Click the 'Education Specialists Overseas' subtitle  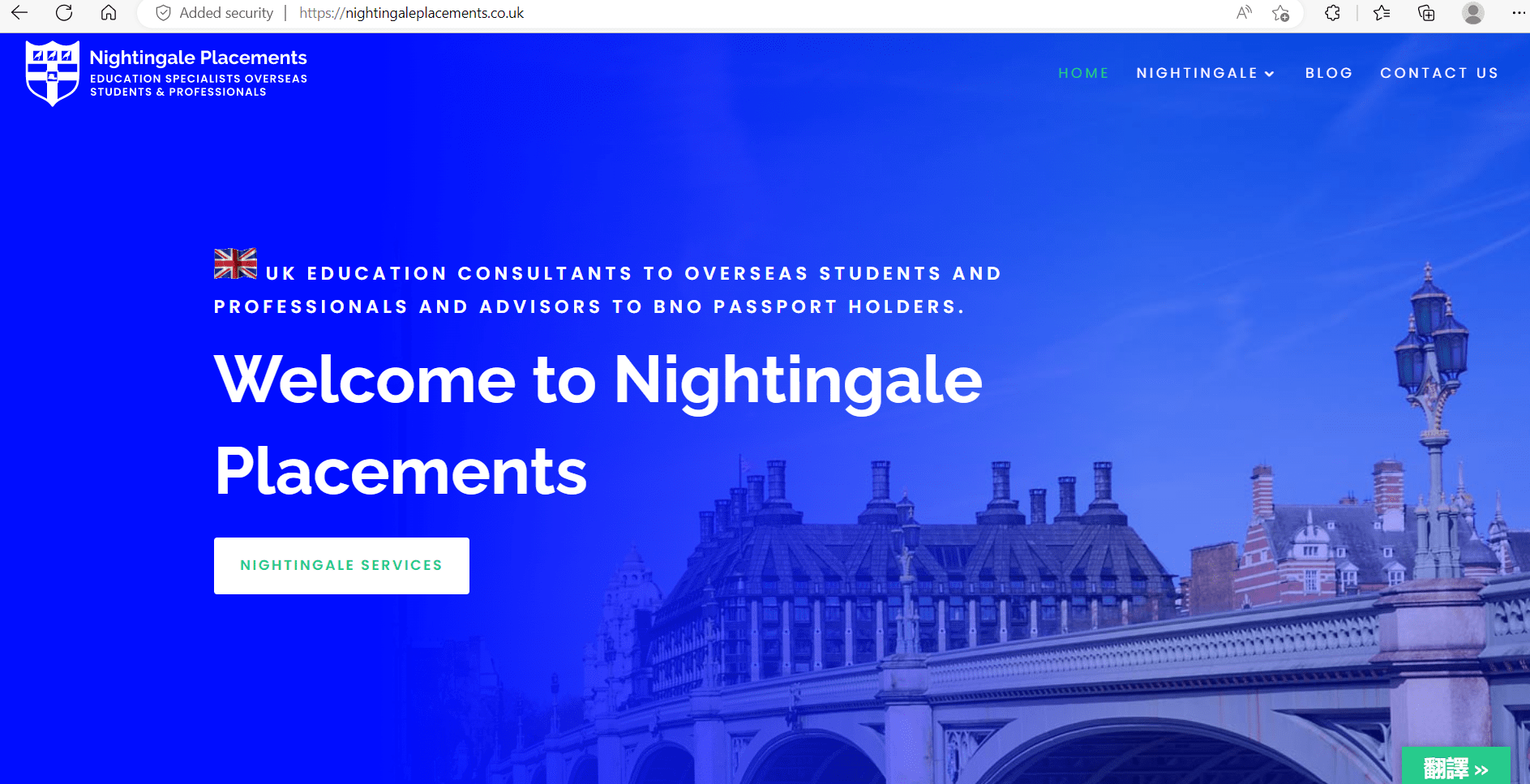[x=199, y=85]
